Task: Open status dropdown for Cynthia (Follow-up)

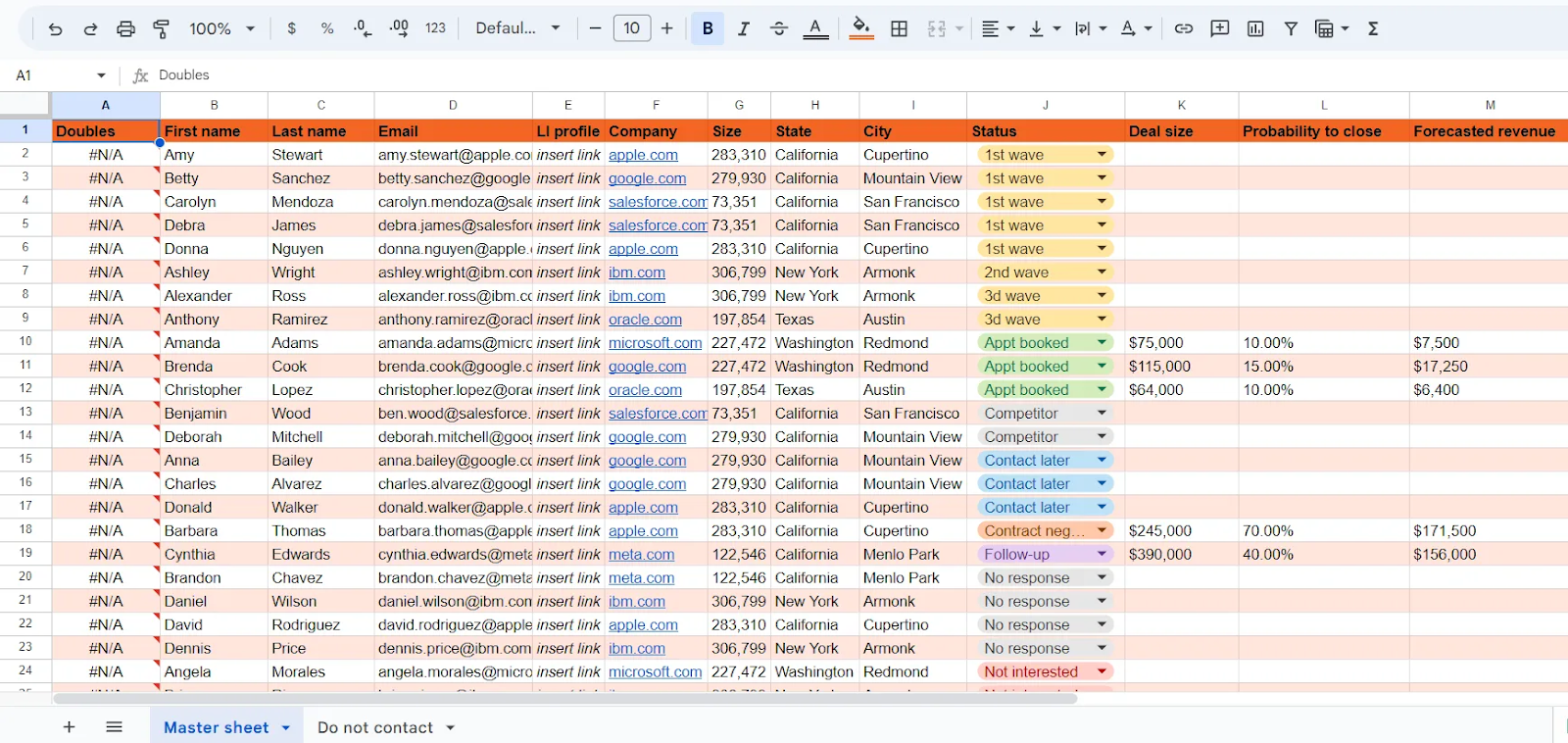Action: pos(1102,555)
